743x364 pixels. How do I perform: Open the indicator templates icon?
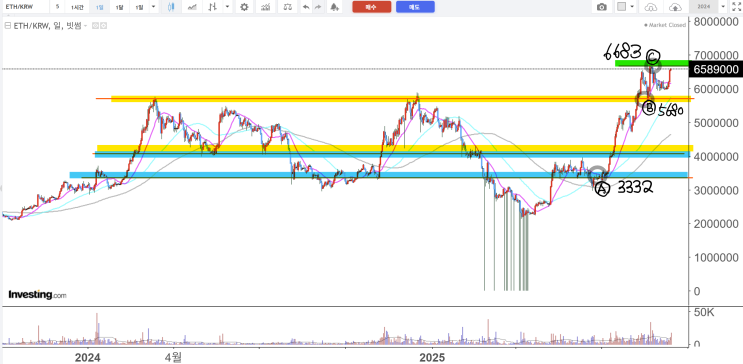coord(266,7)
